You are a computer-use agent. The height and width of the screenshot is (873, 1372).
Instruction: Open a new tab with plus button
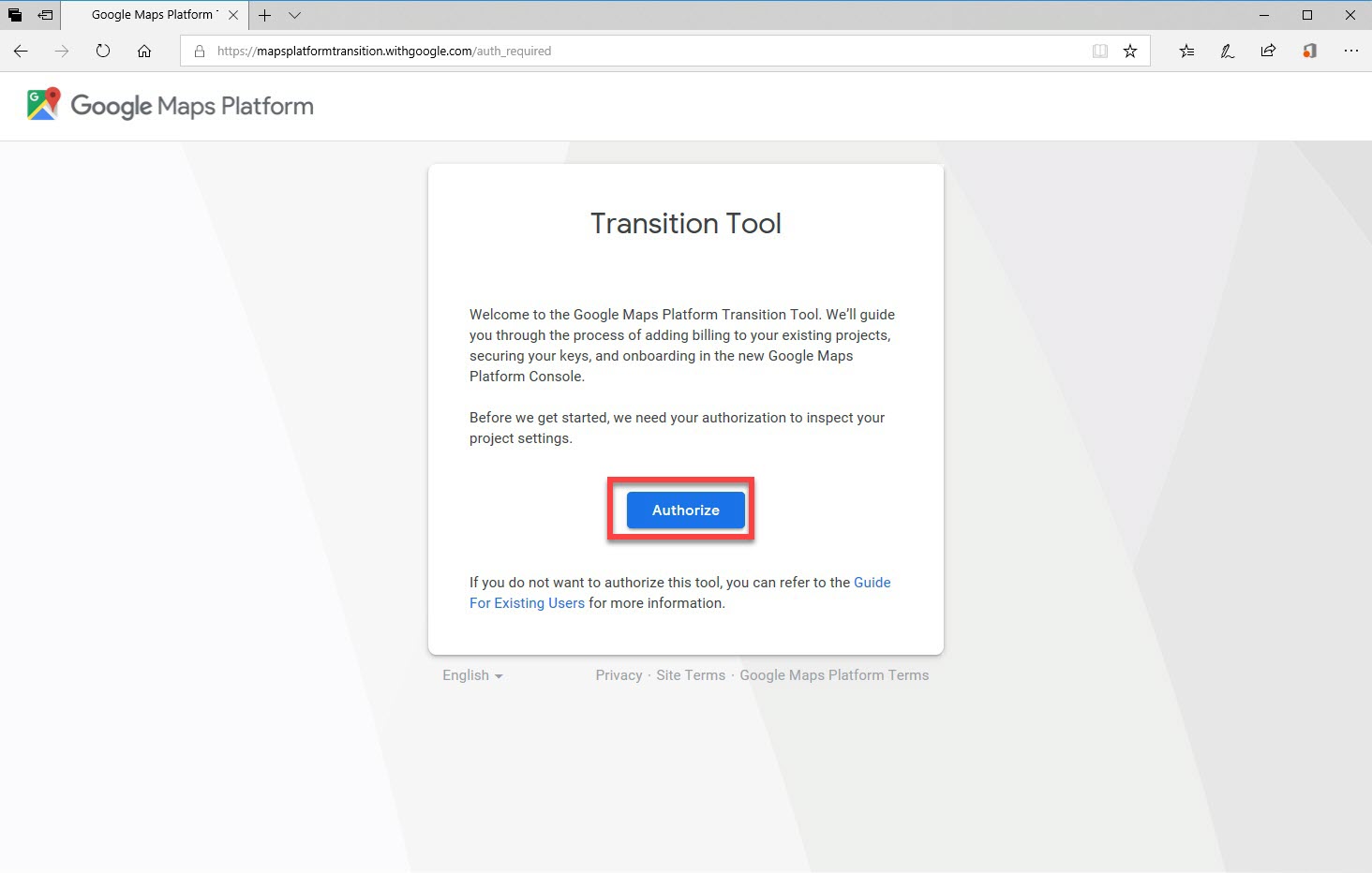pos(265,15)
